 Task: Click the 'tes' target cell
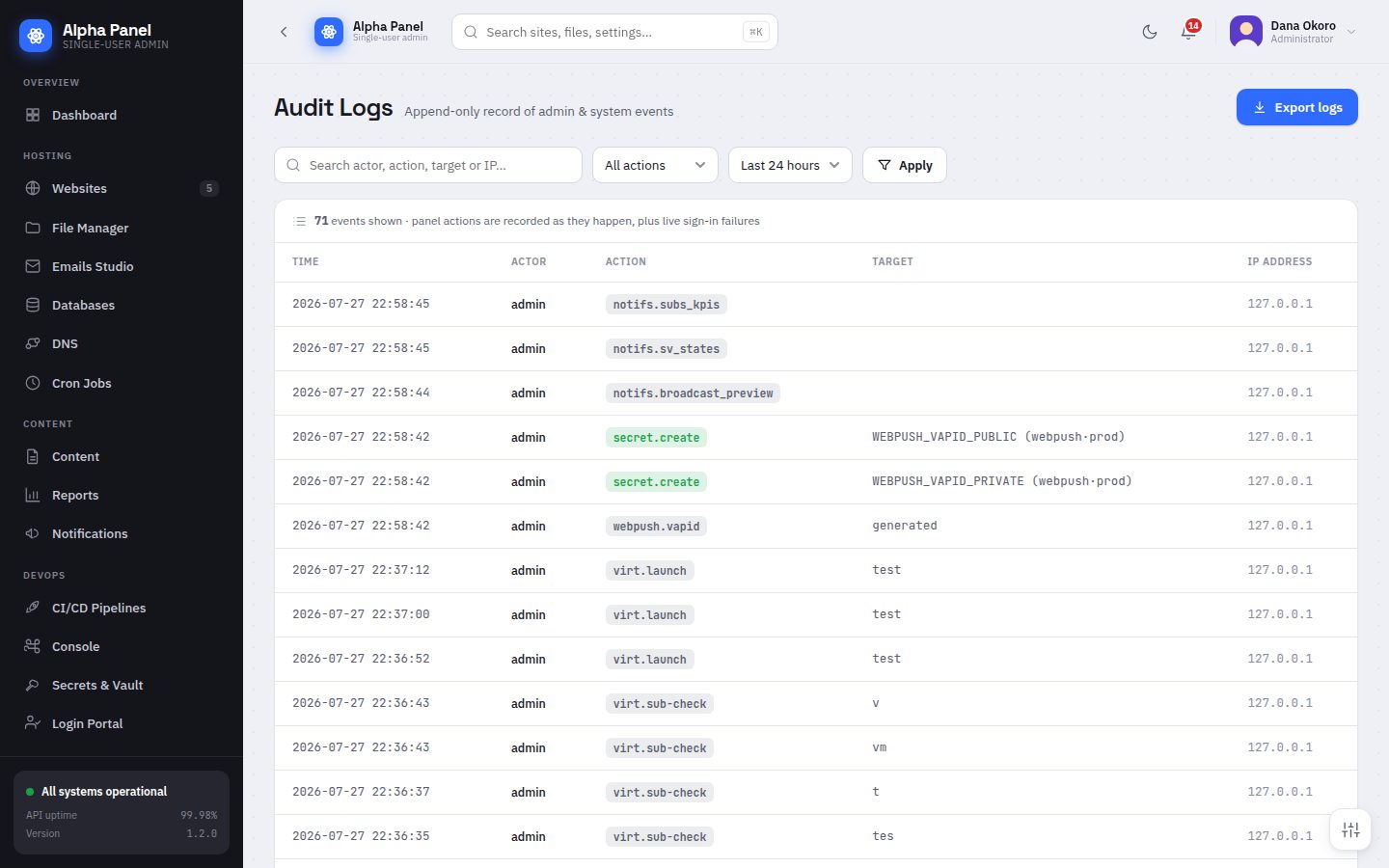tap(883, 836)
